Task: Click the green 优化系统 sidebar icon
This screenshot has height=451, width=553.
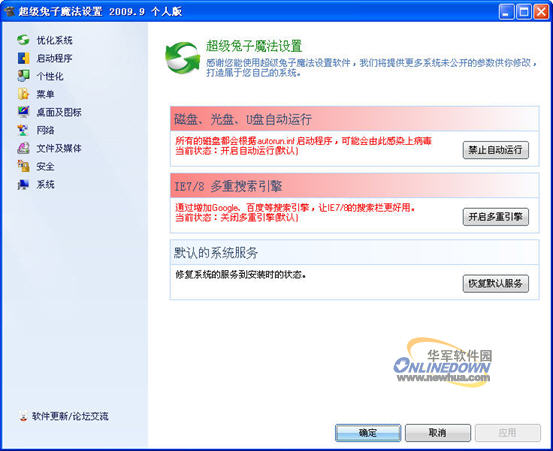Action: point(23,40)
